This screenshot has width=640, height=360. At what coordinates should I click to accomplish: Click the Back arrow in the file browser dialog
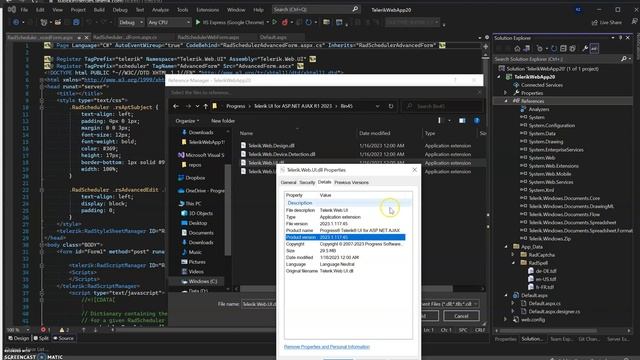click(176, 106)
